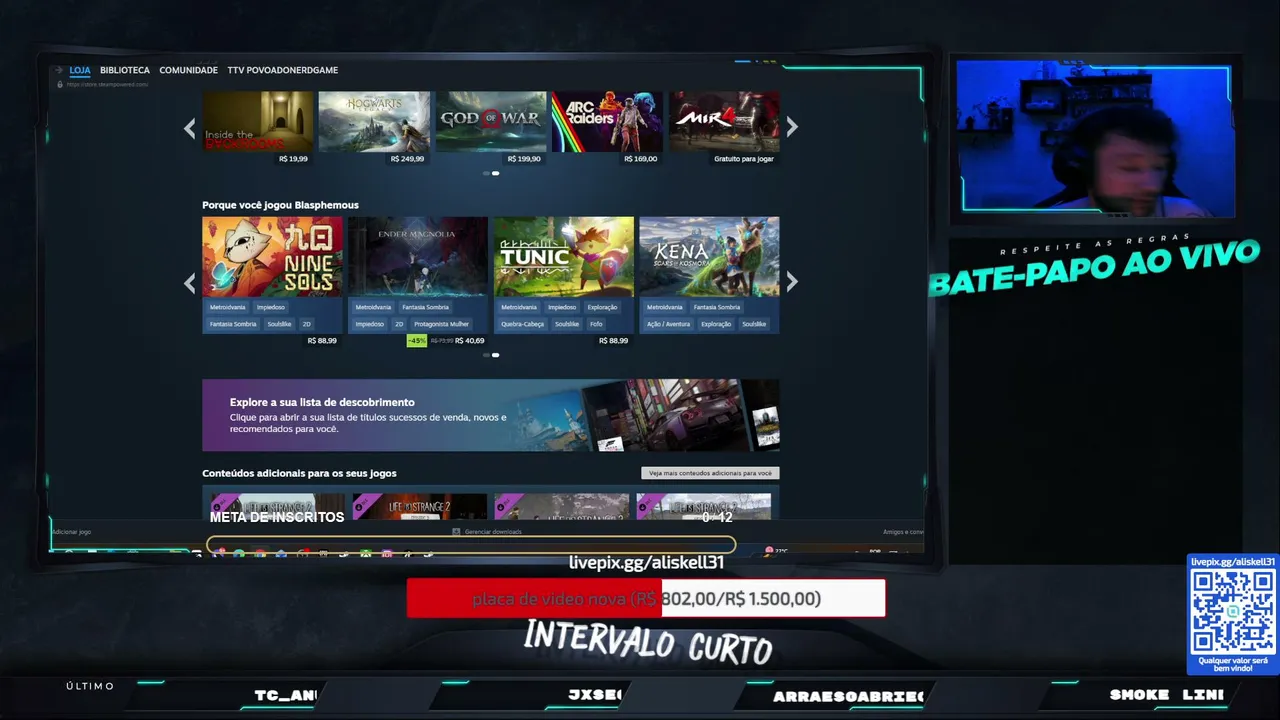Switch to the BIBLIOTECA tab
The width and height of the screenshot is (1280, 720).
[x=125, y=70]
